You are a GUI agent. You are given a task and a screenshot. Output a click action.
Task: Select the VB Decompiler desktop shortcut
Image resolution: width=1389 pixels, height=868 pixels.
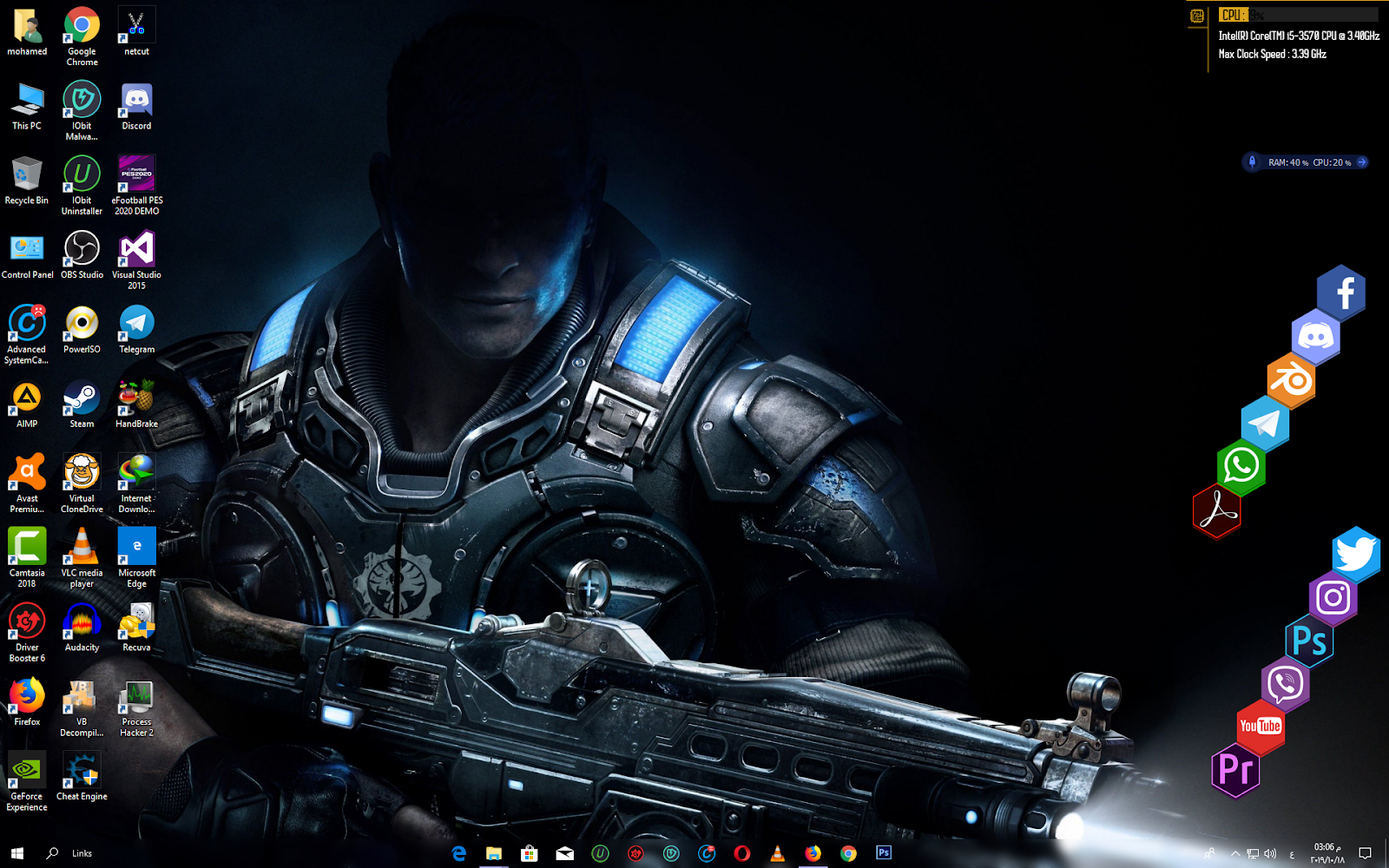click(82, 709)
